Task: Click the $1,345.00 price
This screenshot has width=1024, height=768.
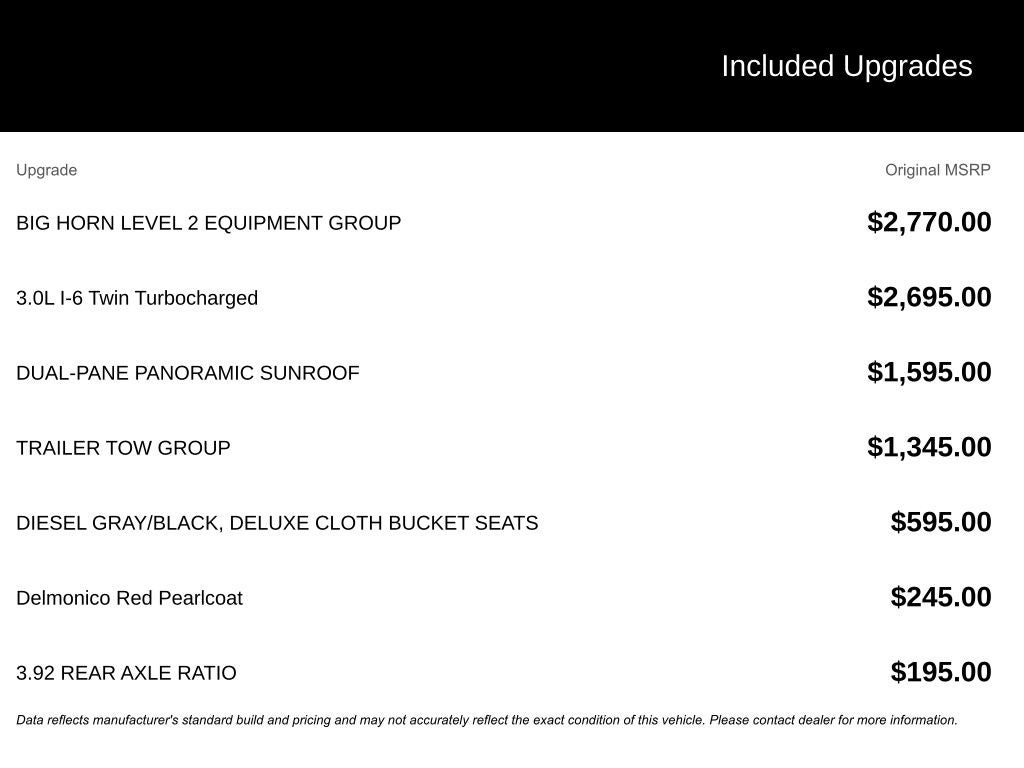Action: (x=929, y=447)
